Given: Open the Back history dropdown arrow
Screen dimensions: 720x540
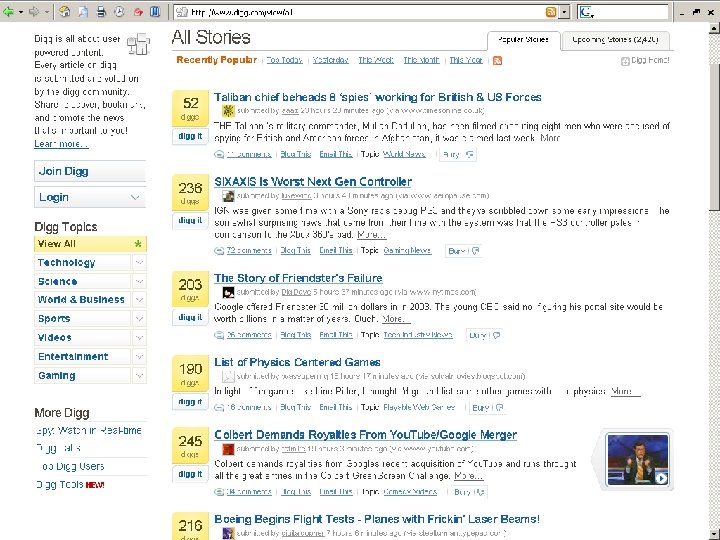Looking at the screenshot, I should click(x=21, y=12).
